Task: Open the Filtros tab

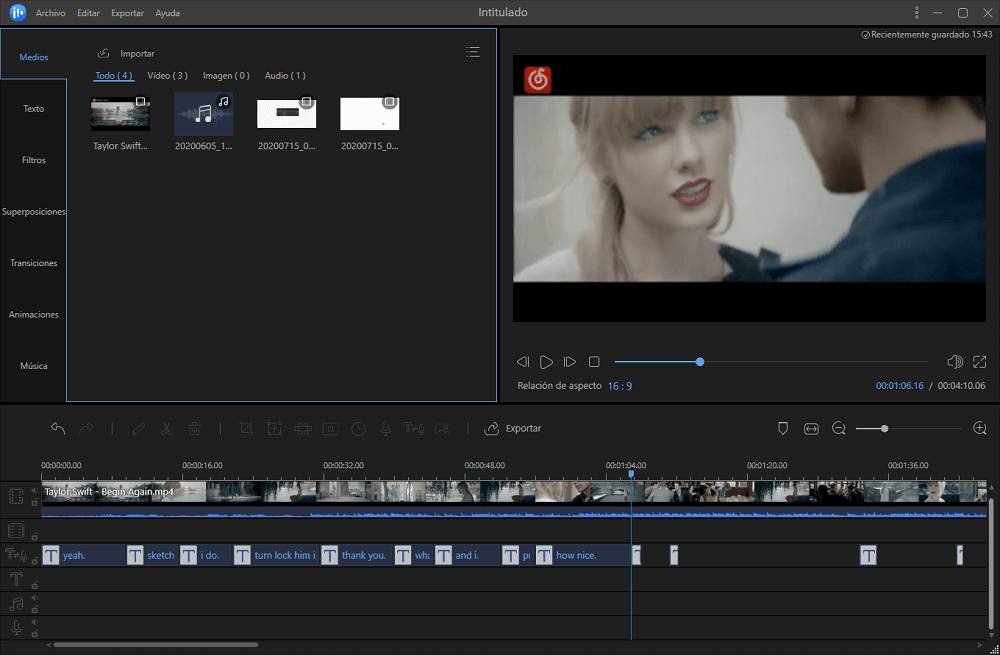Action: (34, 160)
